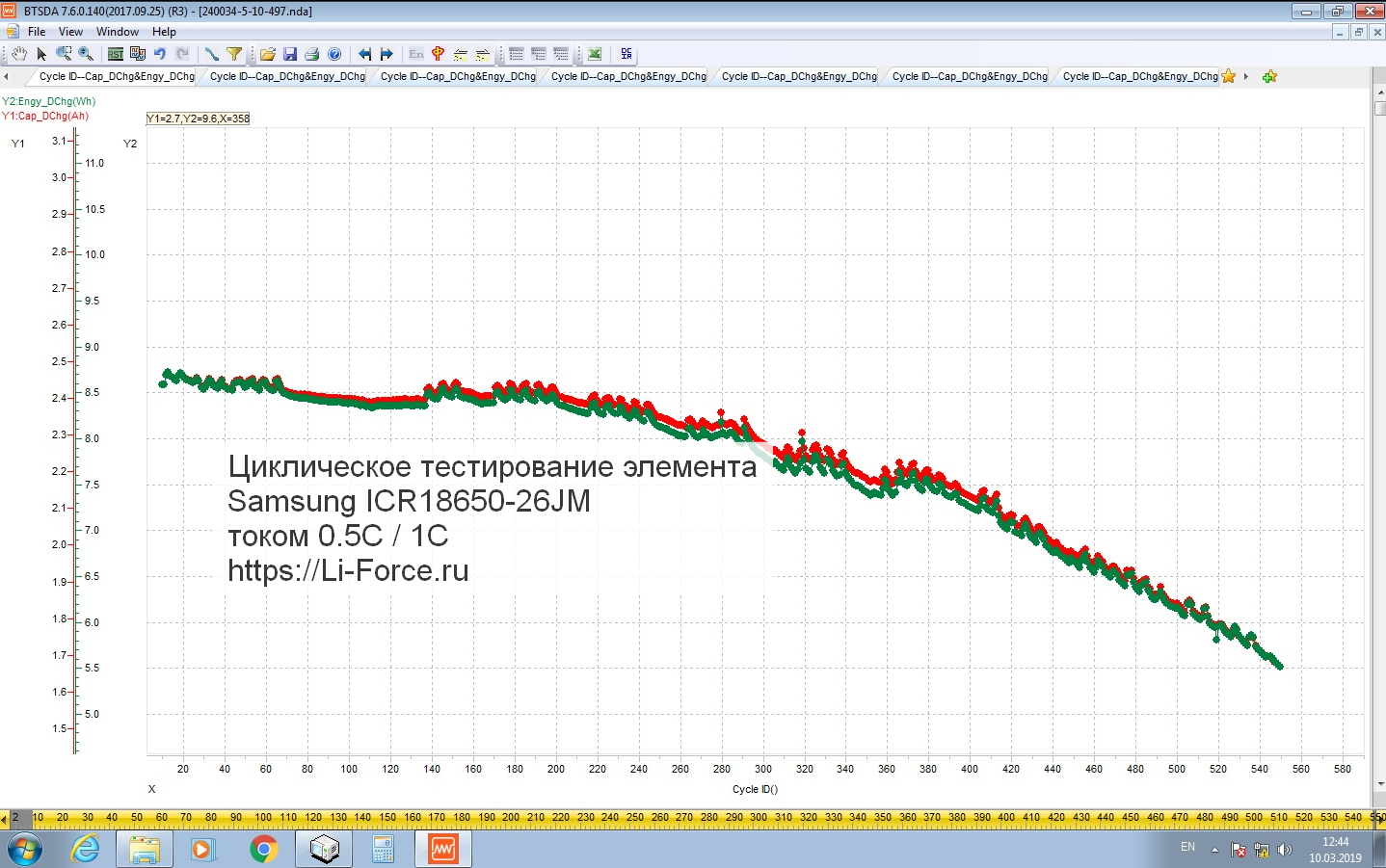
Task: Open the View menu
Action: point(70,32)
